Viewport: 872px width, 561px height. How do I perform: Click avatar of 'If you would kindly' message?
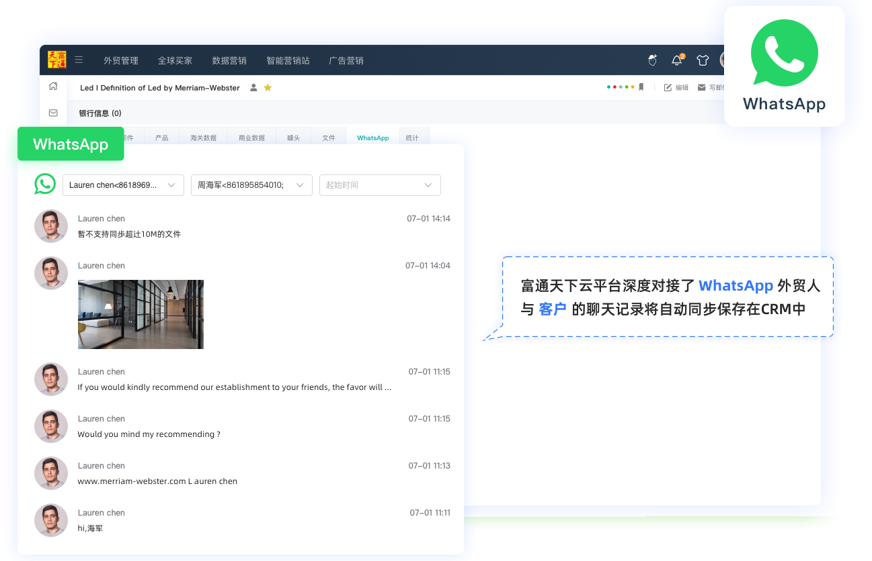coord(51,379)
